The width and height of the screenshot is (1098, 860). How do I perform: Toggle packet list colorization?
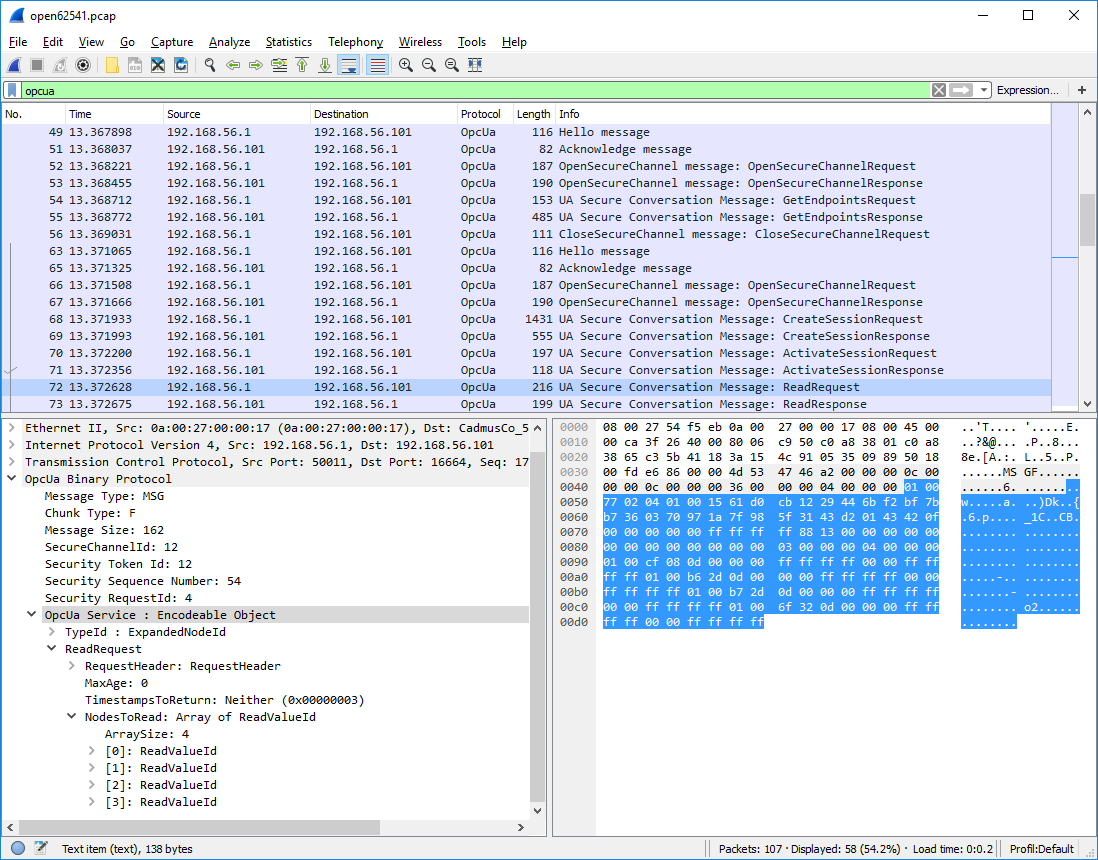[378, 64]
